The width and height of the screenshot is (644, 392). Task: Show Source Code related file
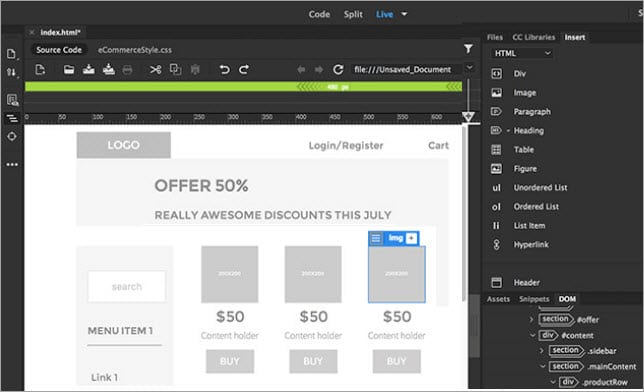59,50
